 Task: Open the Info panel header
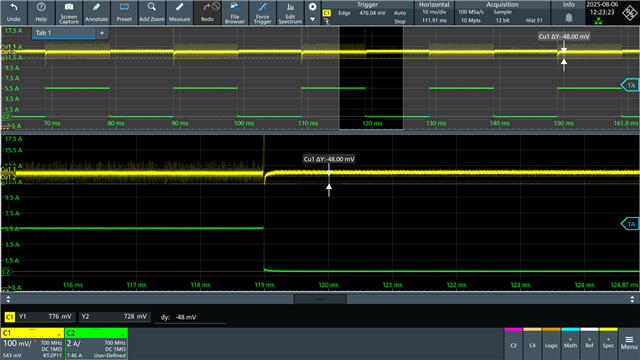pyautogui.click(x=569, y=4)
